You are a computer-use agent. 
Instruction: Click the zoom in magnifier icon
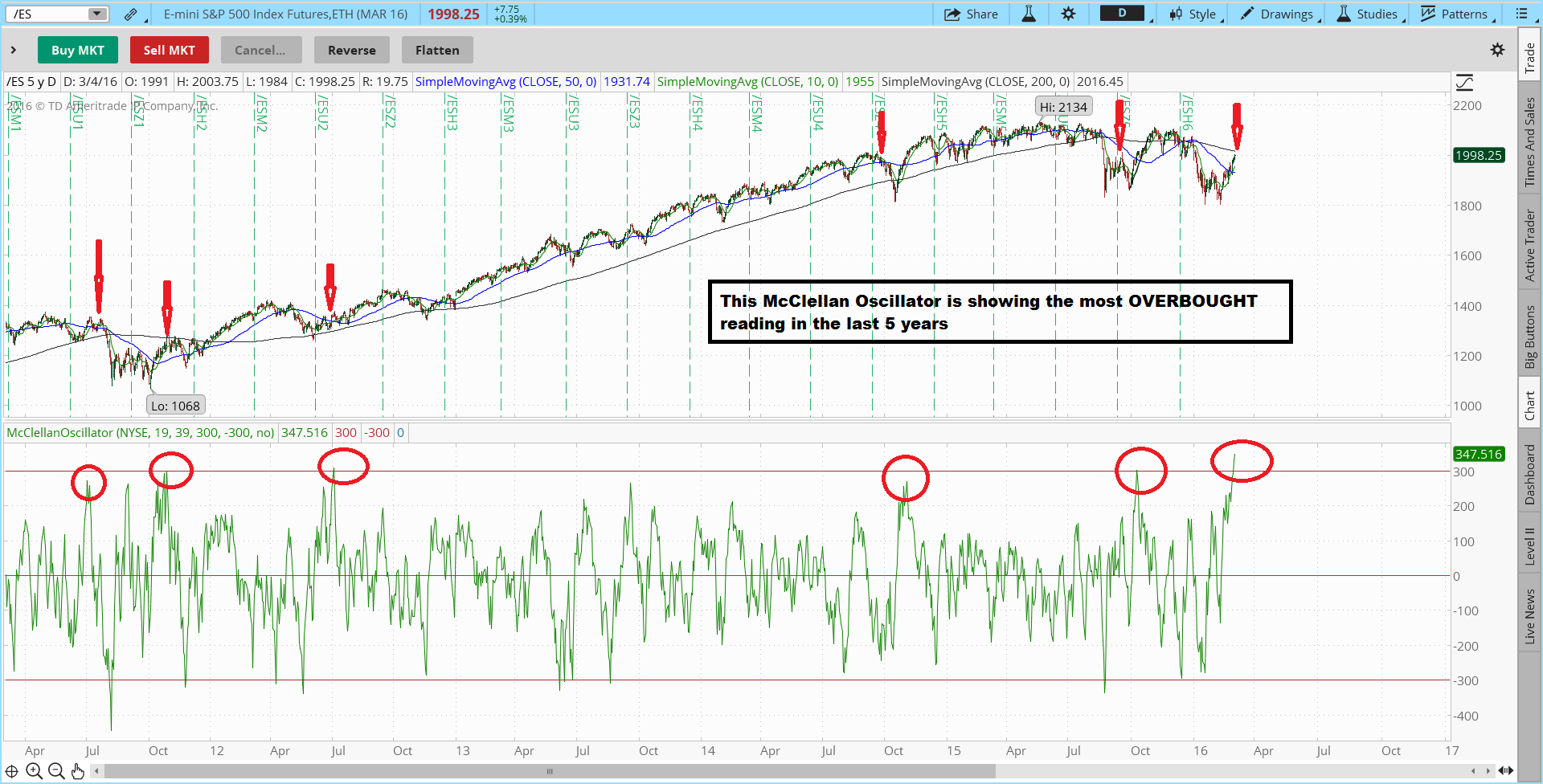pyautogui.click(x=34, y=772)
